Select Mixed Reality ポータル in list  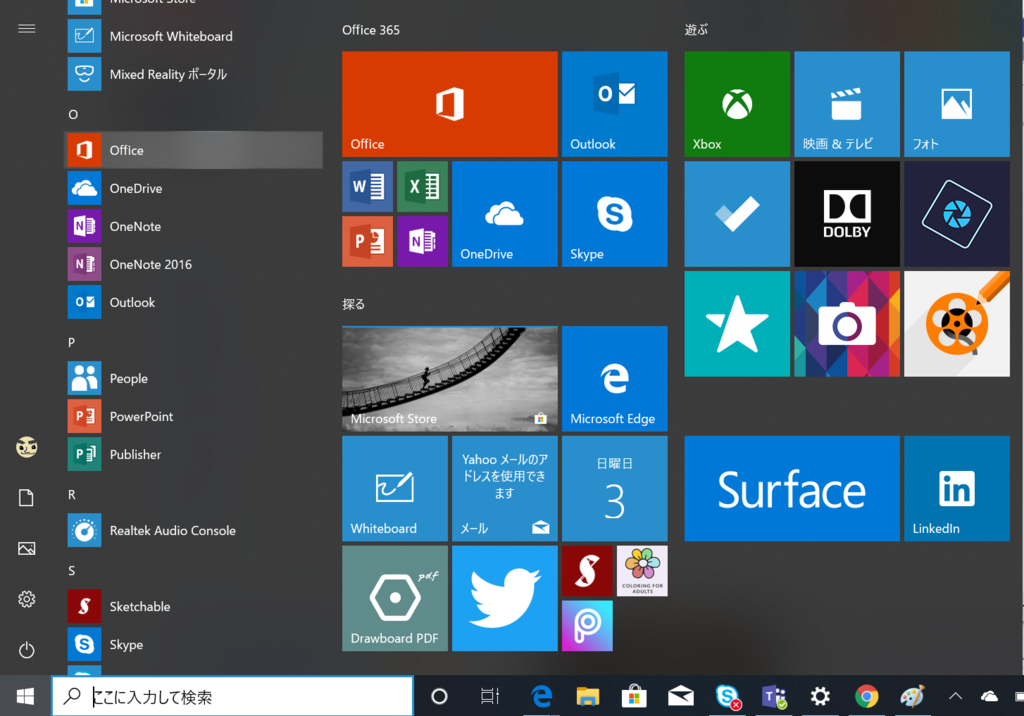pos(194,74)
